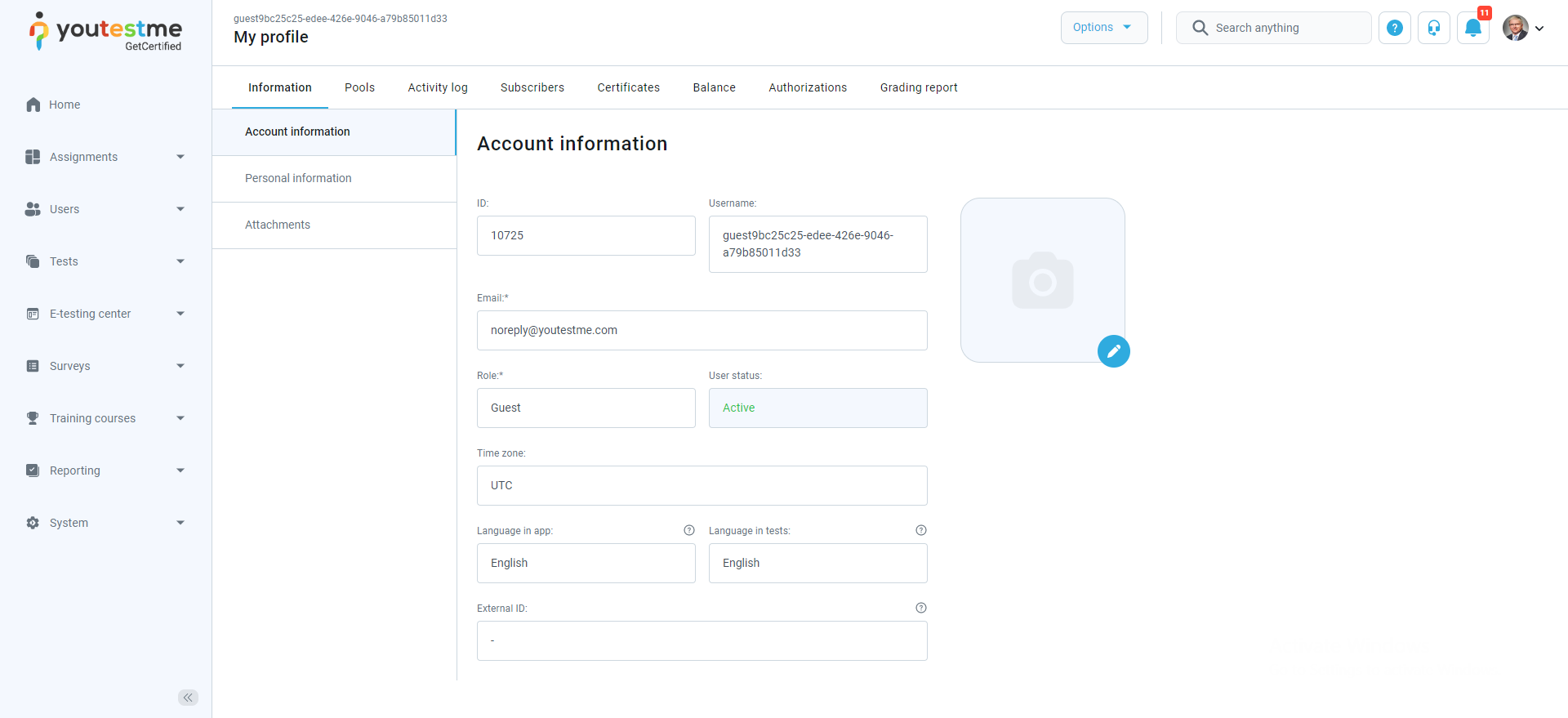Viewport: 1568px width, 718px height.
Task: Open user menu chevron beside avatar
Action: (1539, 29)
